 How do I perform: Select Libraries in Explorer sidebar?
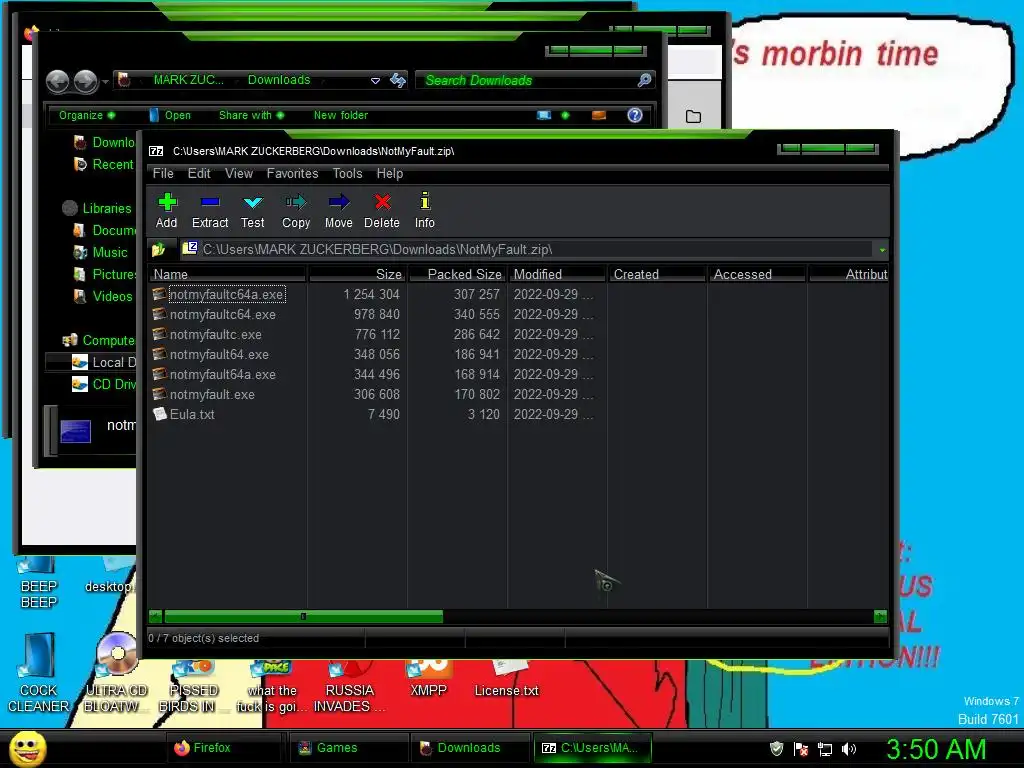[x=97, y=208]
